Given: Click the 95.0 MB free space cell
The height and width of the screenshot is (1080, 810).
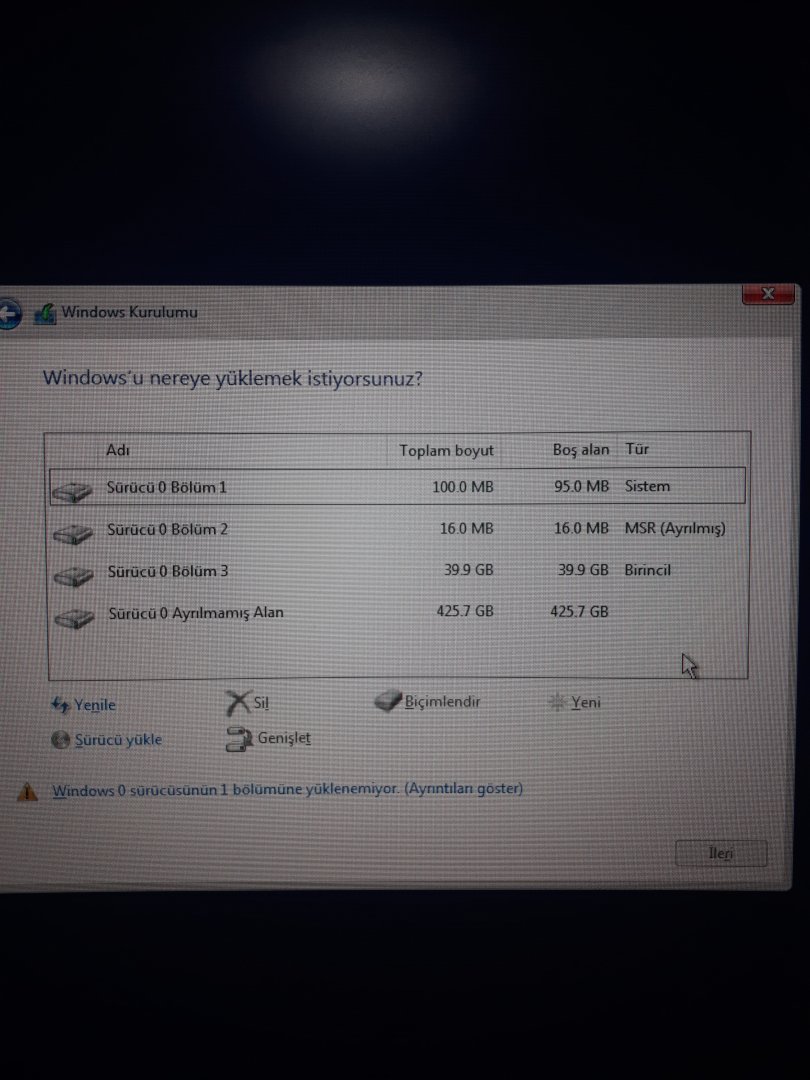Looking at the screenshot, I should coord(581,486).
